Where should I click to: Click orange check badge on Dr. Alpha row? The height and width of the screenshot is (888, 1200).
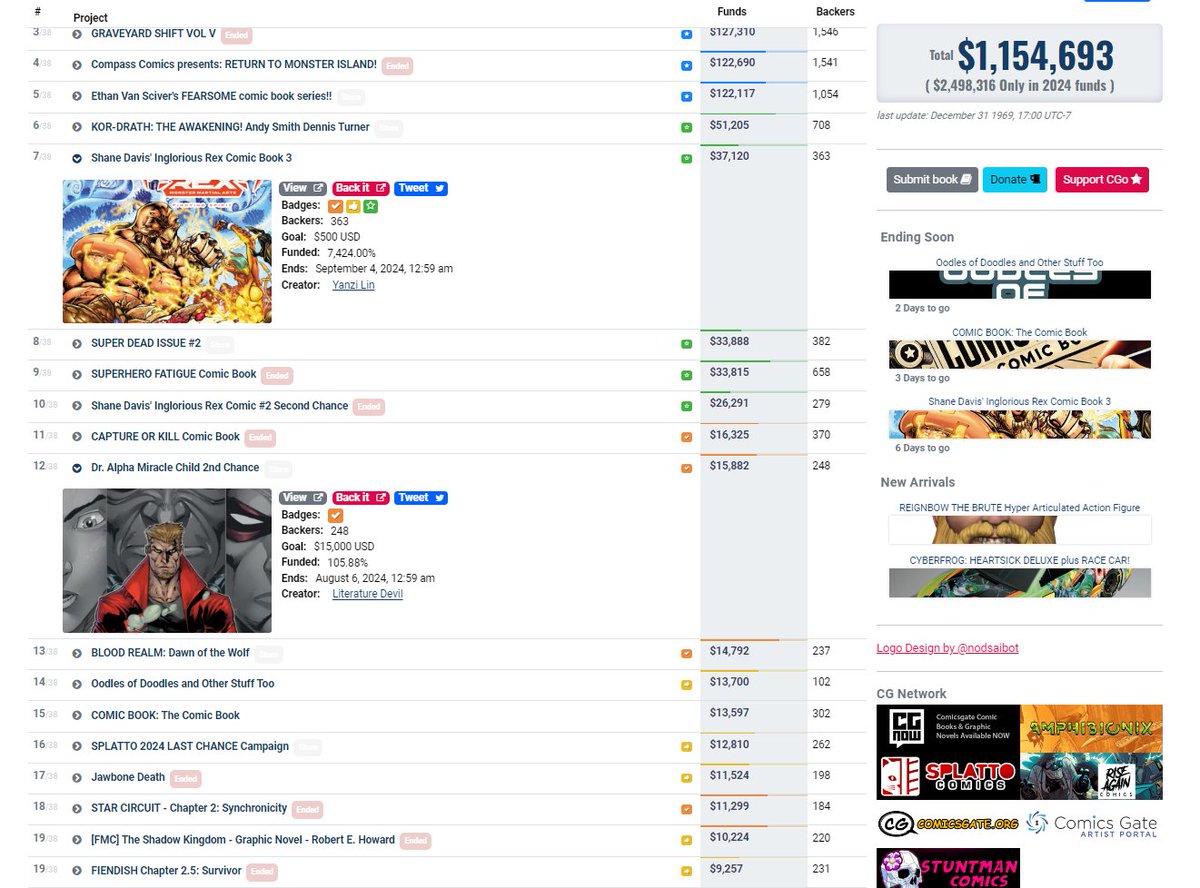coord(686,468)
